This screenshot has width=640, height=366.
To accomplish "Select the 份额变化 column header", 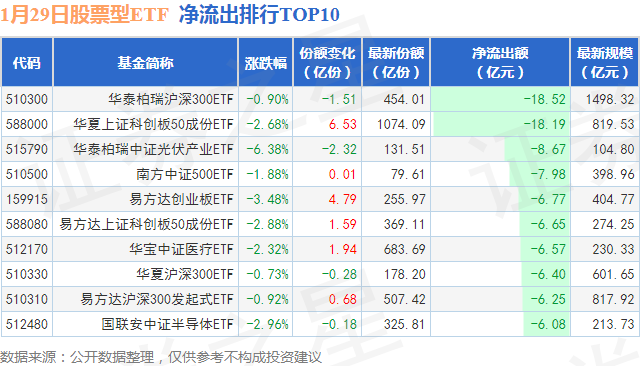I will [x=327, y=62].
